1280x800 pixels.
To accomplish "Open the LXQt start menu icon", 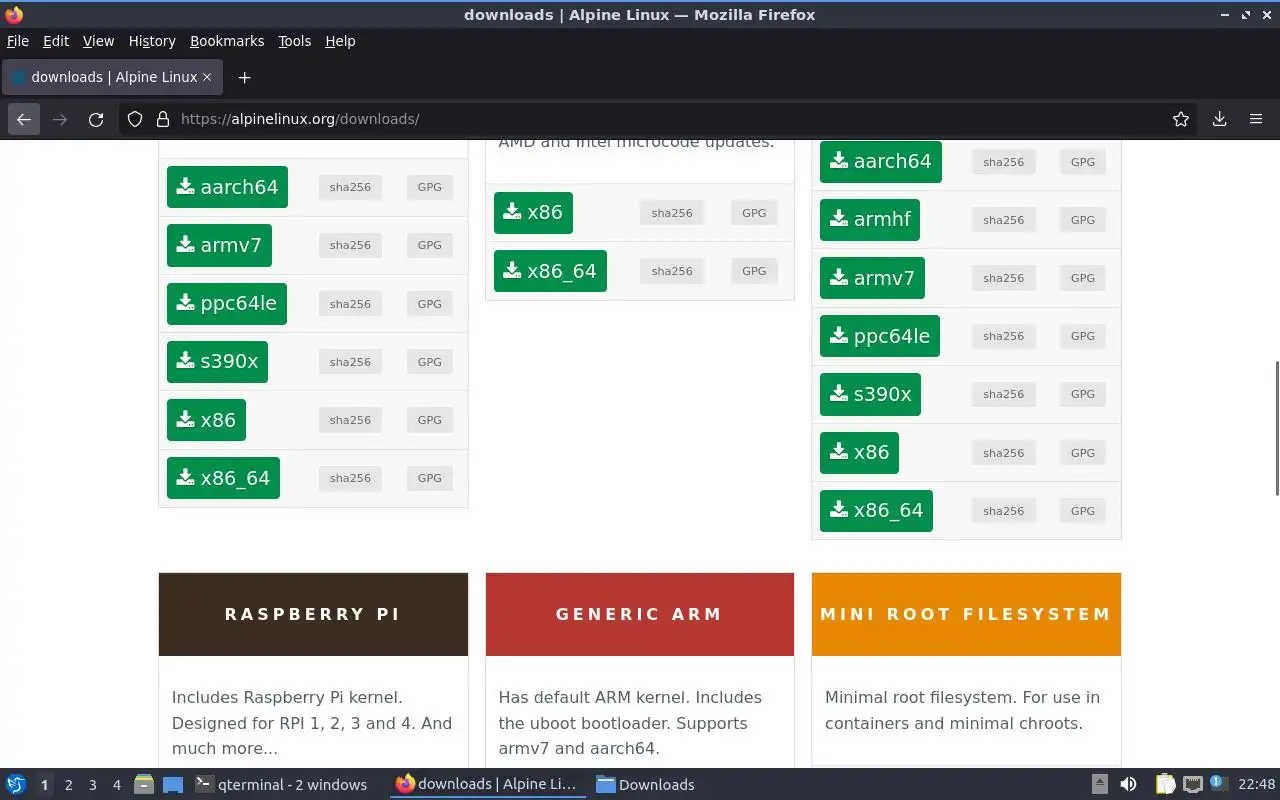I will click(x=16, y=784).
